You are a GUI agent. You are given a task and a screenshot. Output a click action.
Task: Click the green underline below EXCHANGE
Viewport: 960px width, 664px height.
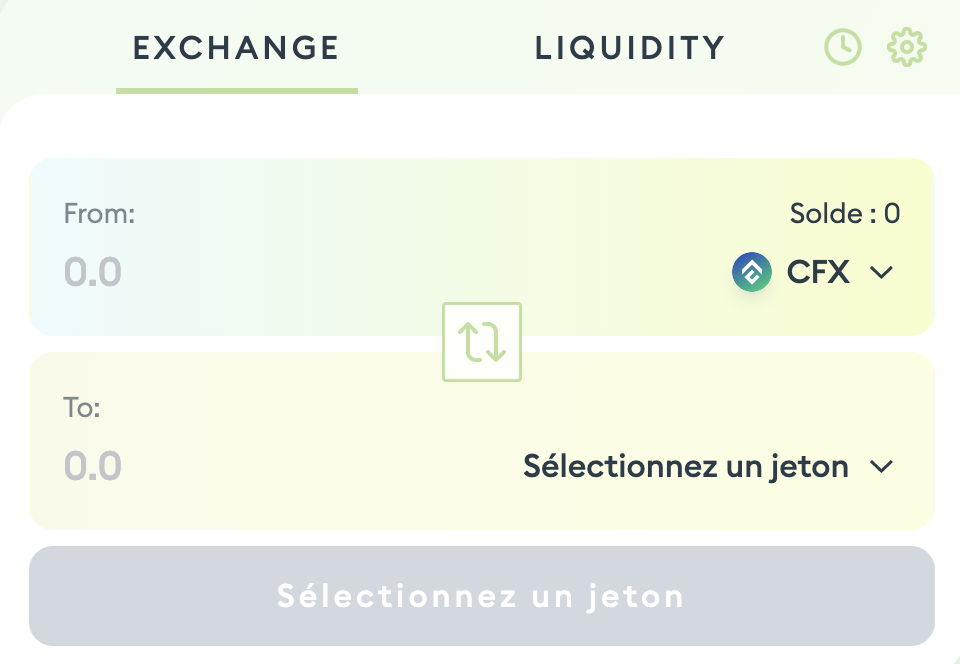pyautogui.click(x=236, y=91)
